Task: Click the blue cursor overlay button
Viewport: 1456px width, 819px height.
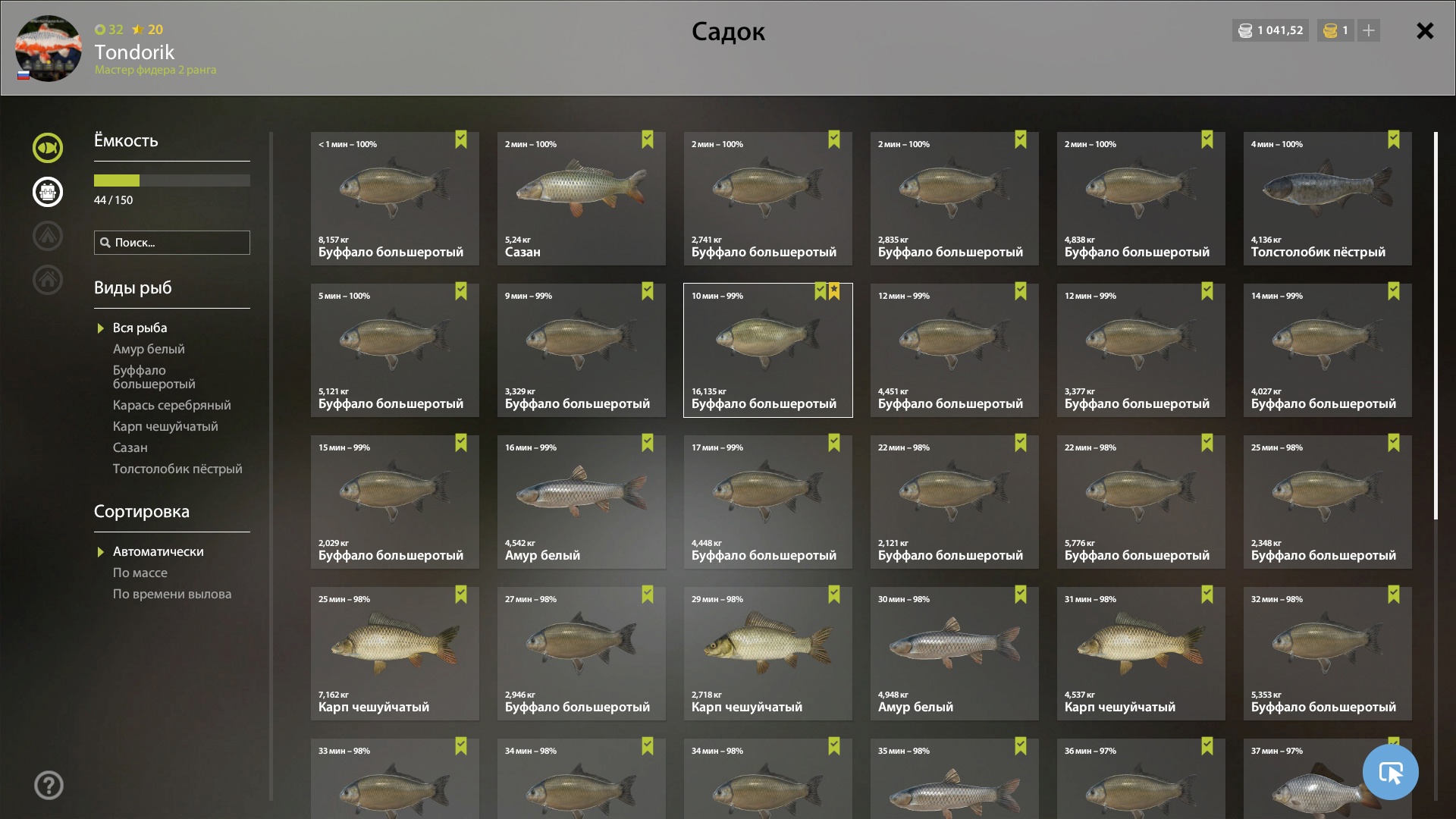Action: [1390, 772]
